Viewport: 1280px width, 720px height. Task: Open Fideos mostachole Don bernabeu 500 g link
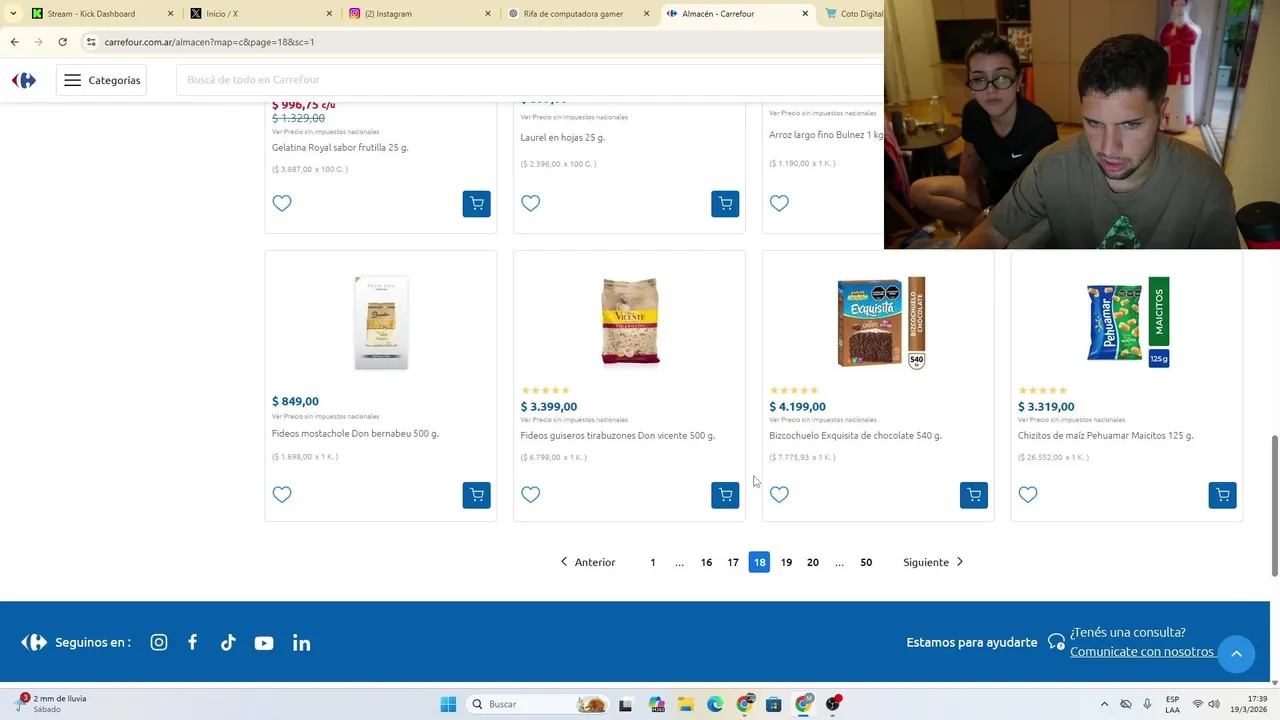tap(355, 434)
